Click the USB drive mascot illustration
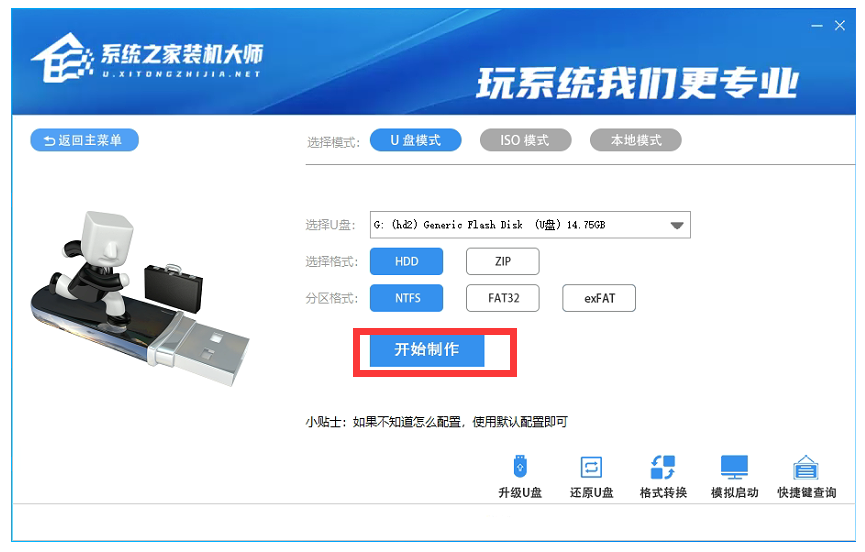The width and height of the screenshot is (865, 552). [140, 298]
